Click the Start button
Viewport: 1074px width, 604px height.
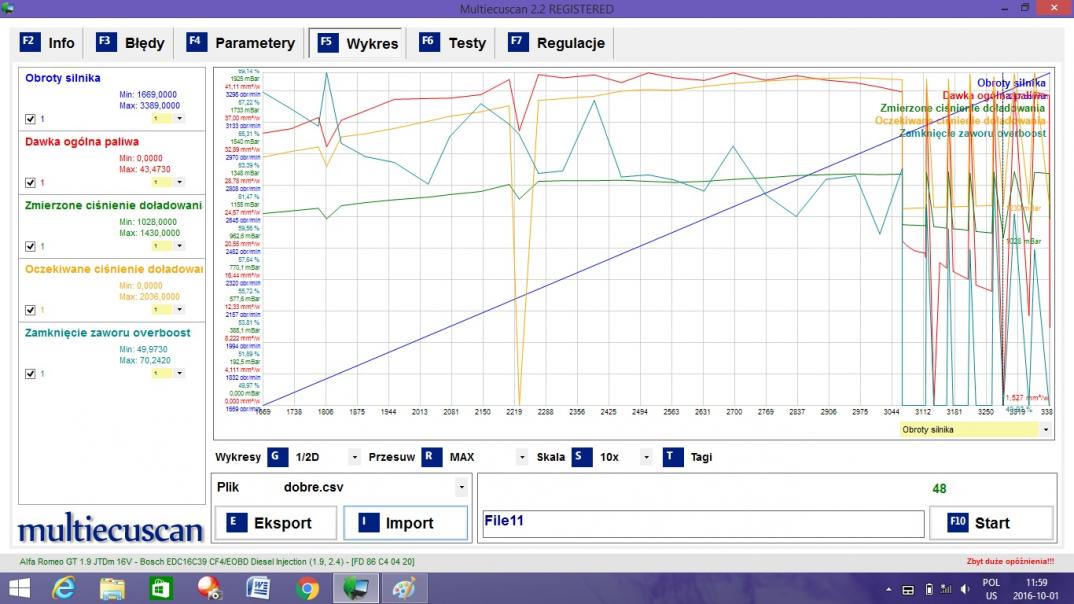click(990, 523)
